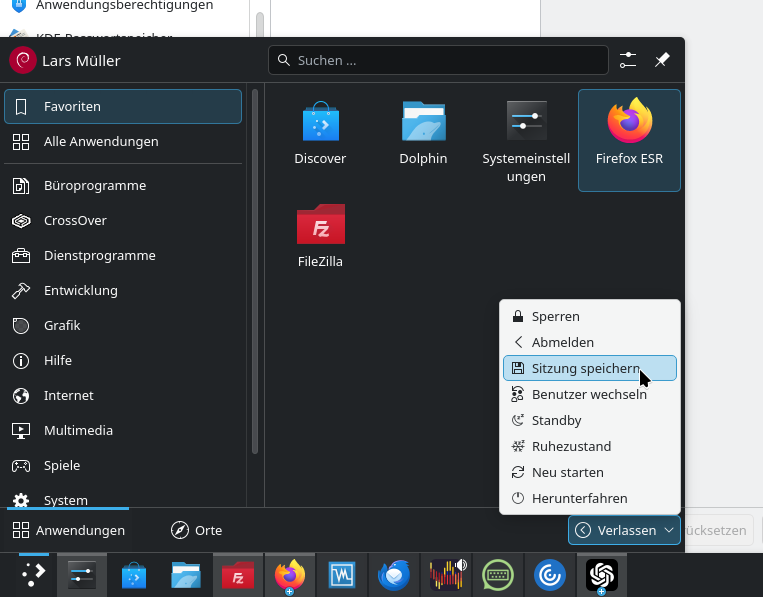Switch to the Orte view
763x597 pixels.
pyautogui.click(x=197, y=530)
